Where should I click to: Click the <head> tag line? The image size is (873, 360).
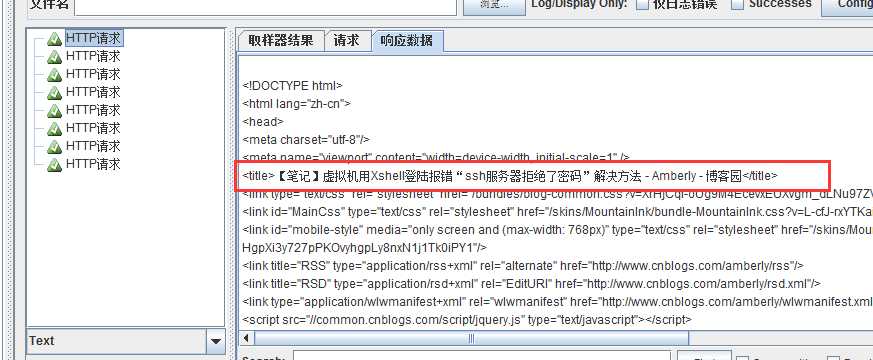(x=263, y=121)
